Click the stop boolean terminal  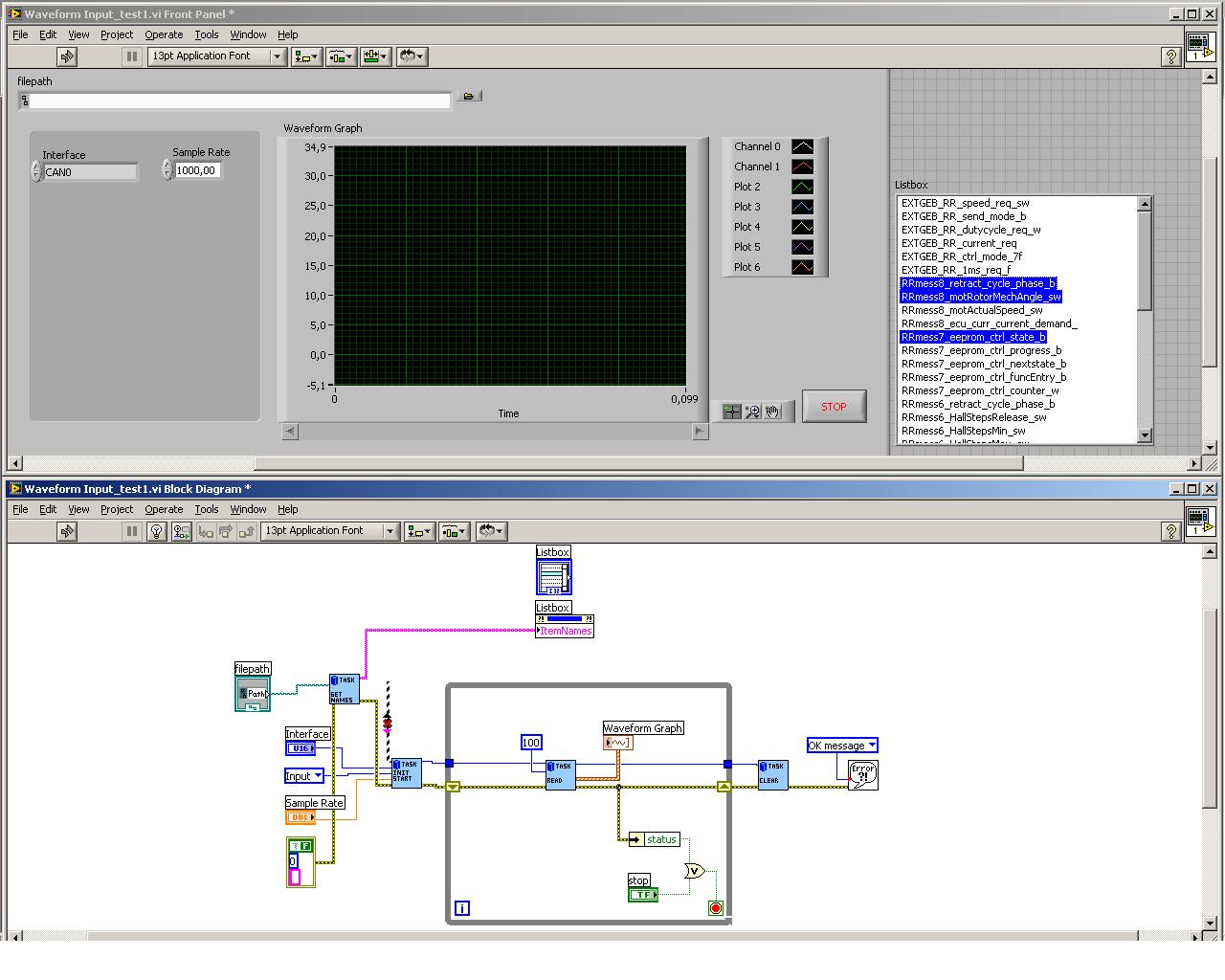[x=643, y=895]
